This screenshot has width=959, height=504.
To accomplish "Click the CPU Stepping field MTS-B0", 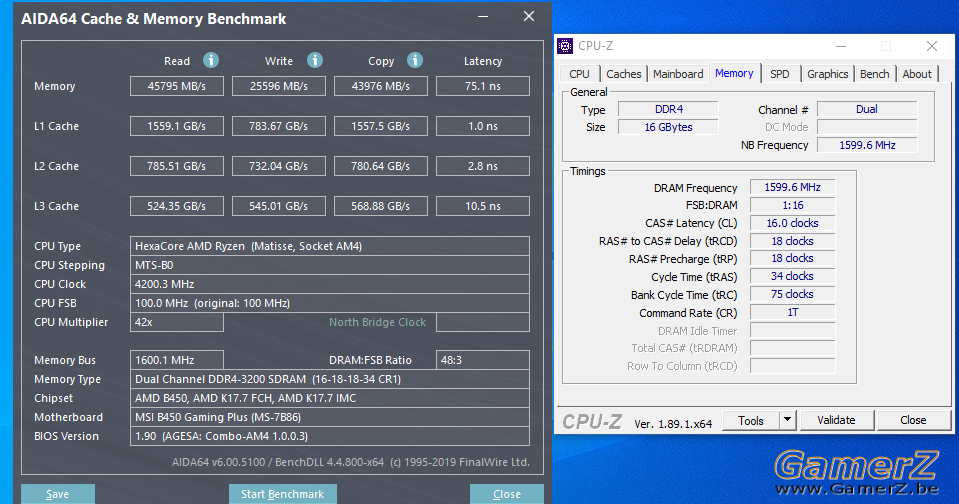I will click(x=330, y=265).
